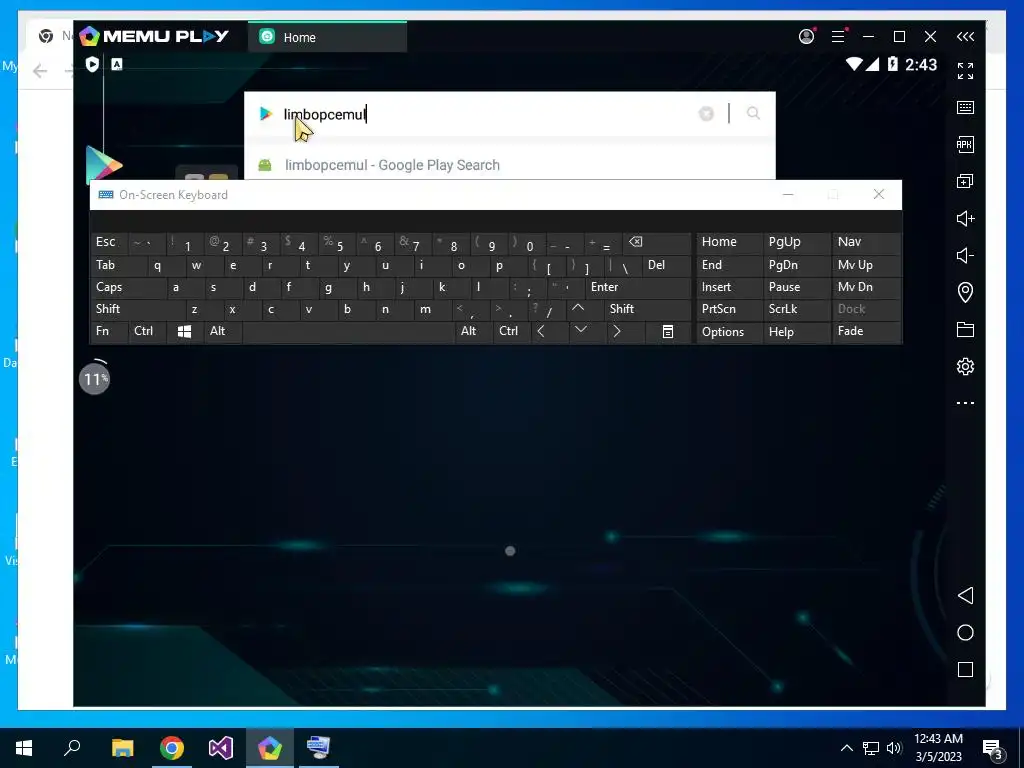1024x768 pixels.
Task: Open the GPS location pin icon
Action: (x=965, y=292)
